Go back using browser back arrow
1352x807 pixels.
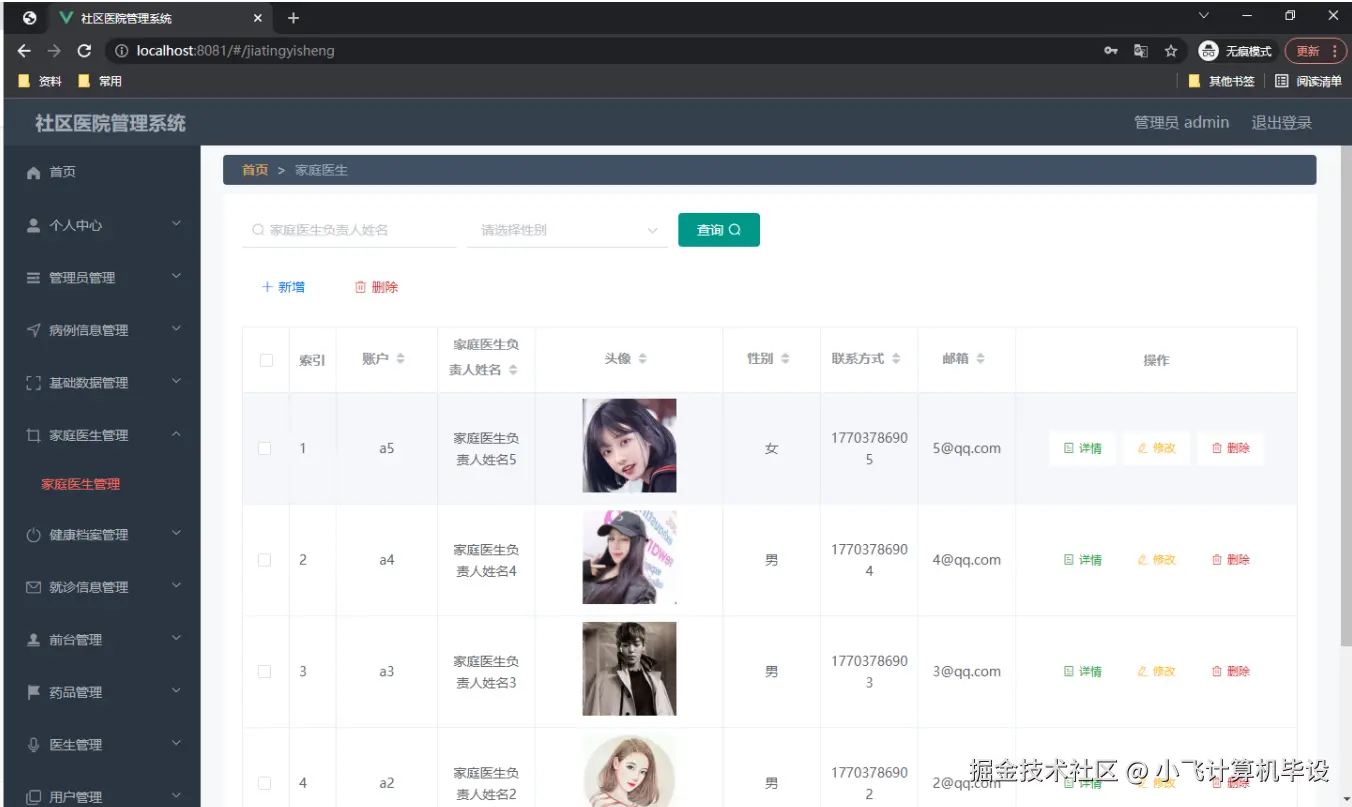24,51
